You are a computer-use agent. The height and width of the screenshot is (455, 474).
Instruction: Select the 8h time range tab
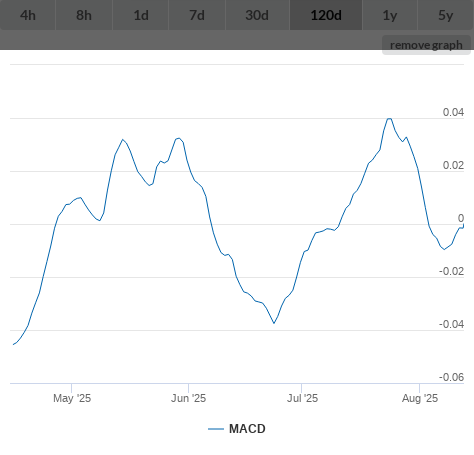click(84, 15)
